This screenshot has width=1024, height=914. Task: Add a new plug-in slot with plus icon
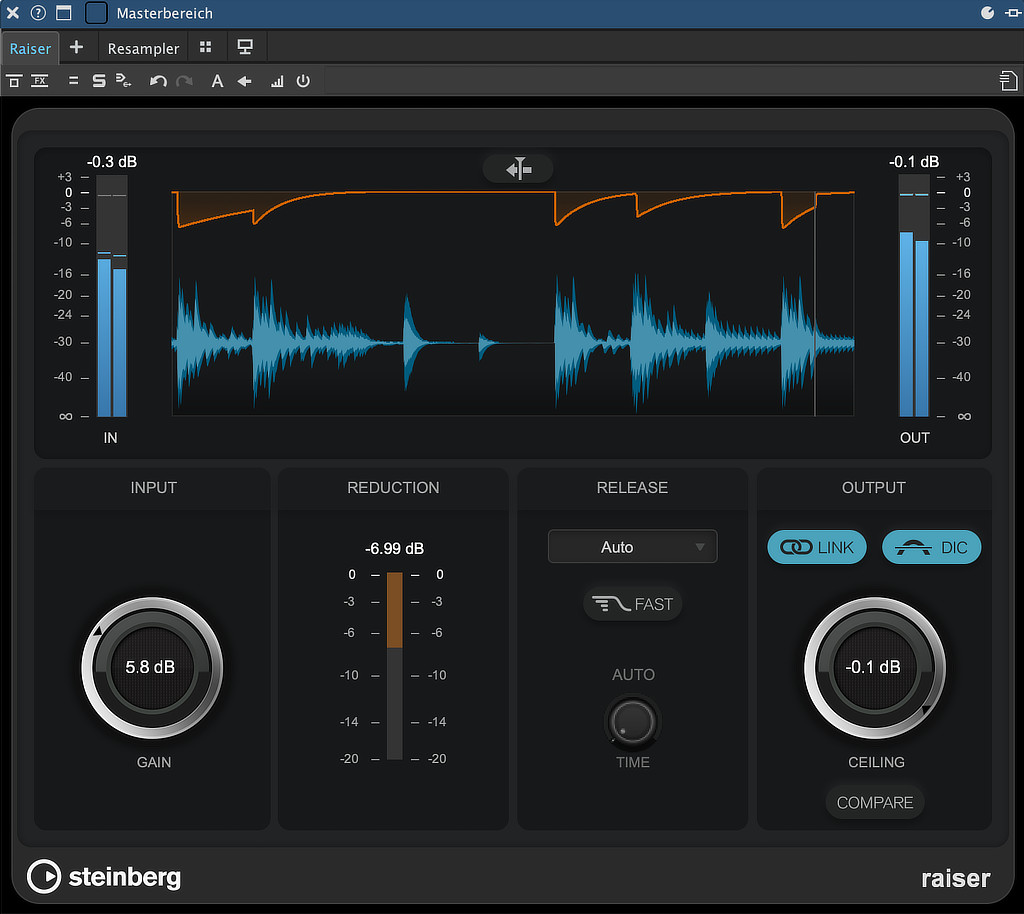[76, 47]
